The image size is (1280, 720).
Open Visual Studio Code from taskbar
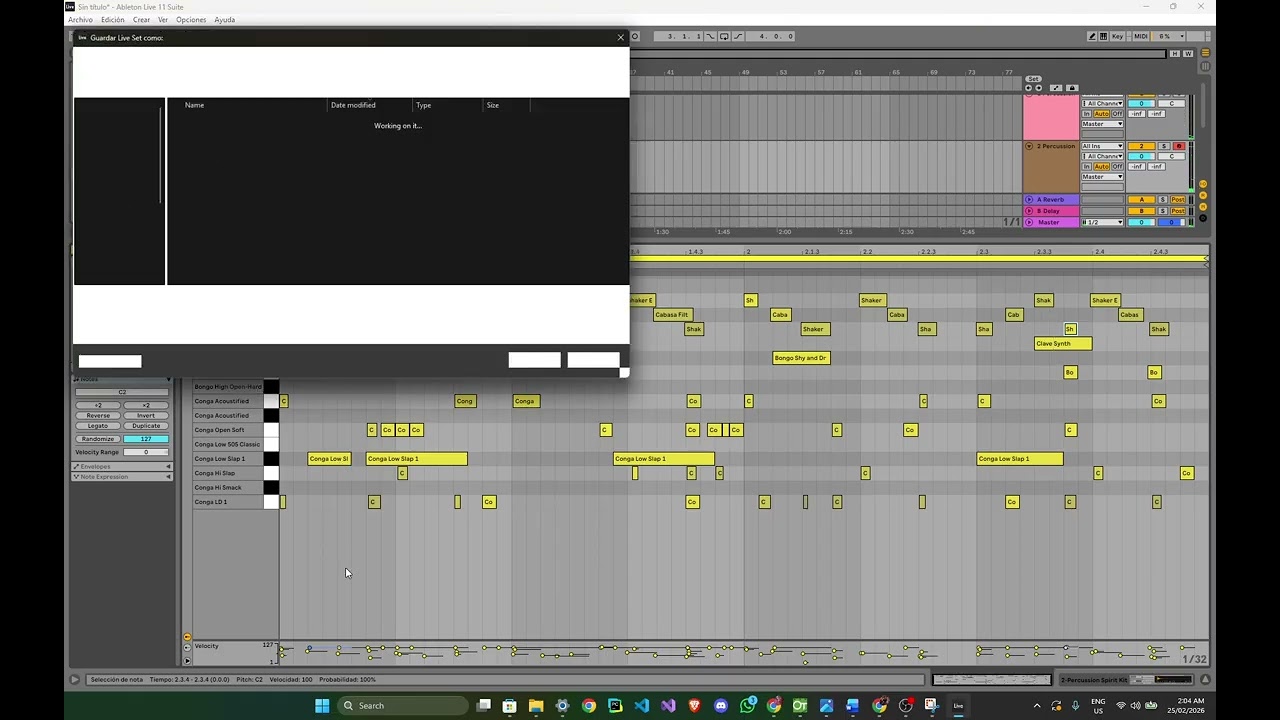coord(641,705)
